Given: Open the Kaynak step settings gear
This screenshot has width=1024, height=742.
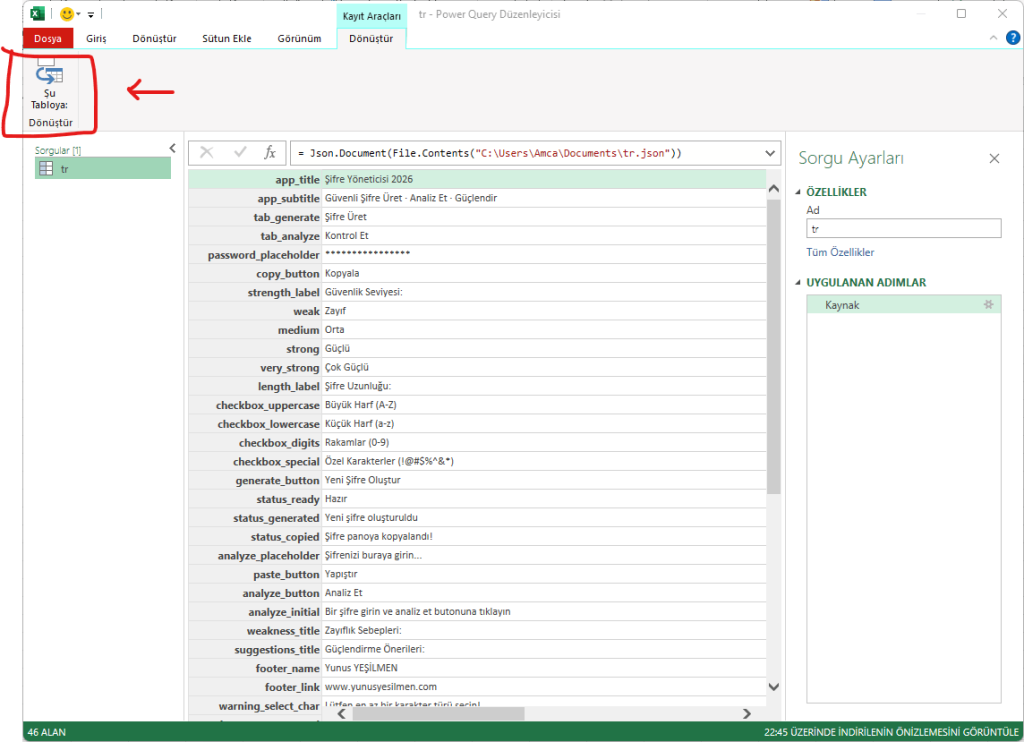Looking at the screenshot, I should (988, 304).
